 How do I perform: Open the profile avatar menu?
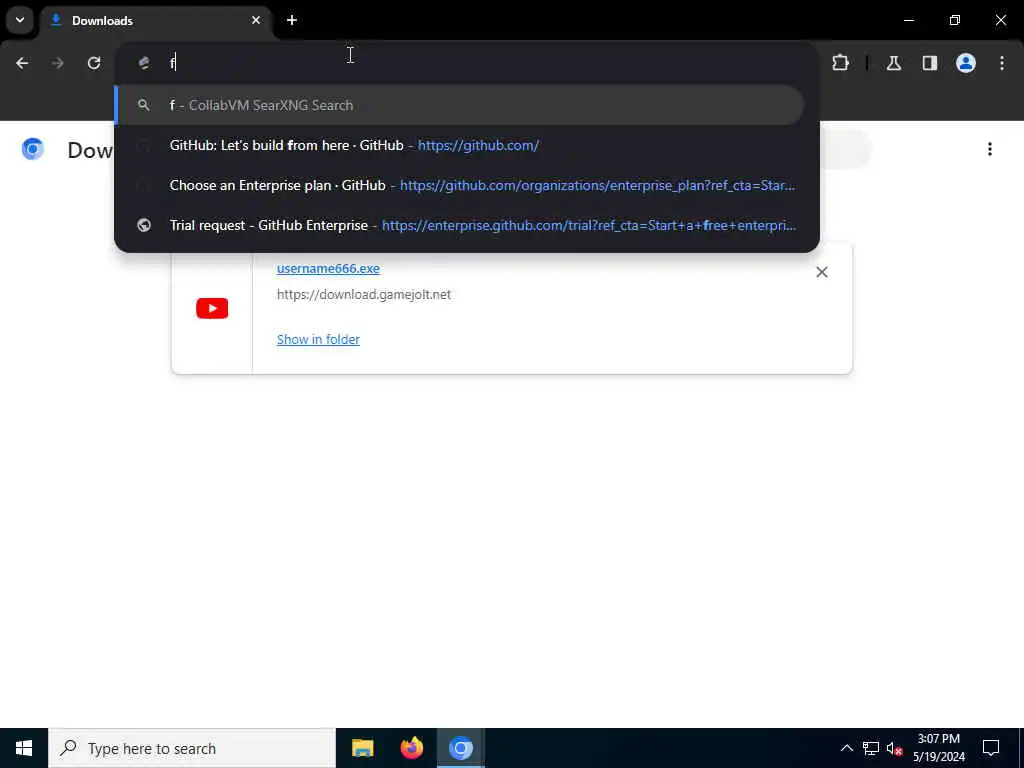966,63
